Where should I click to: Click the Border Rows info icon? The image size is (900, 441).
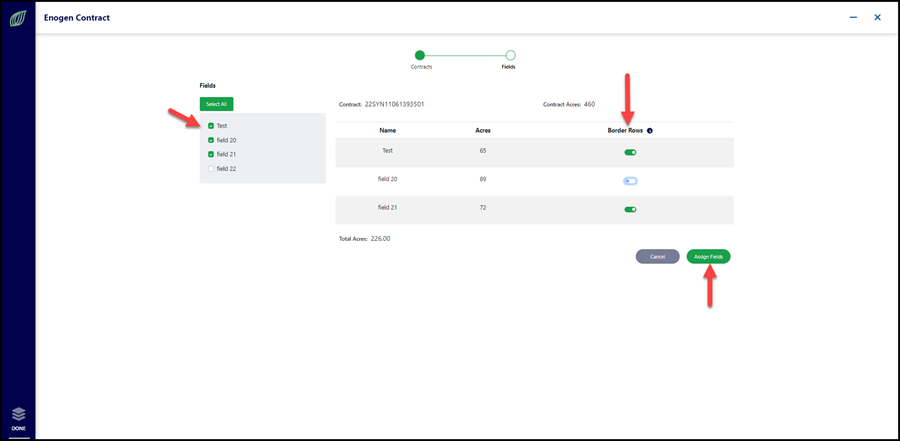coord(650,130)
